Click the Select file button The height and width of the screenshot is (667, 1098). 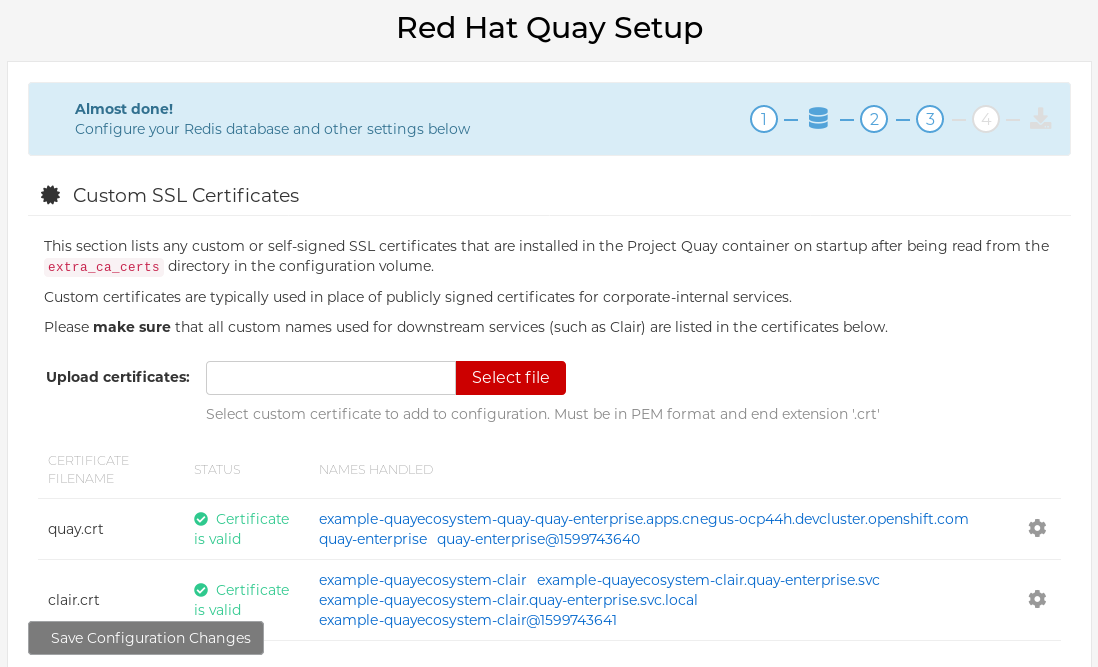[x=510, y=377]
